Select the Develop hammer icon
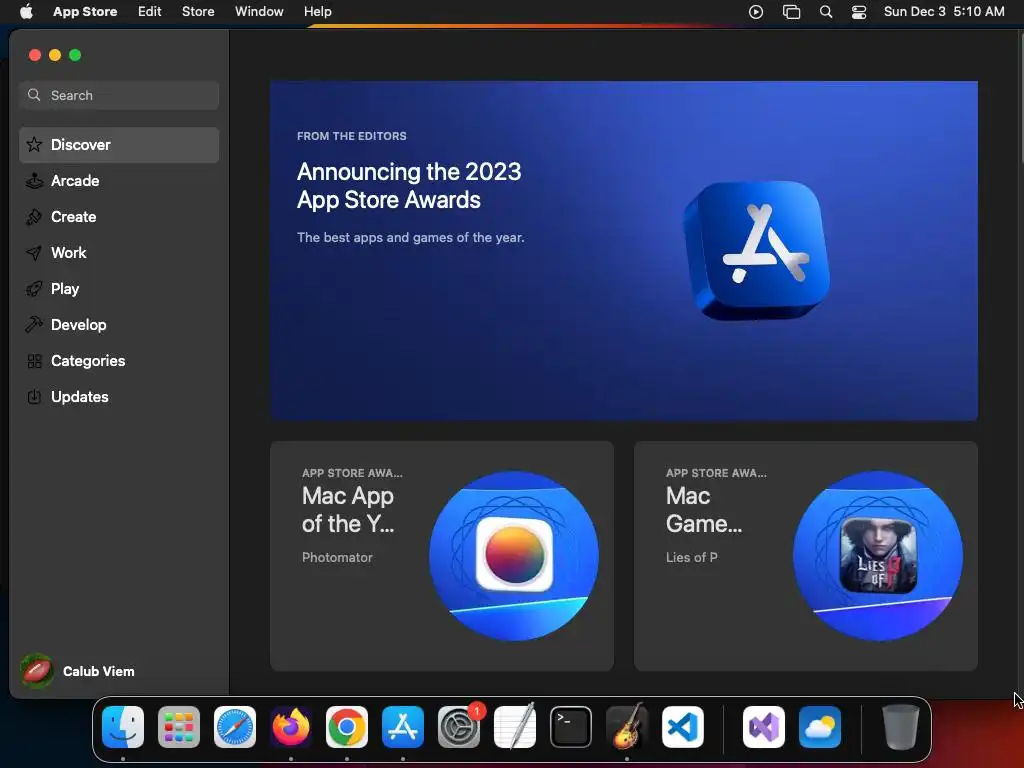This screenshot has width=1024, height=768. 34,324
